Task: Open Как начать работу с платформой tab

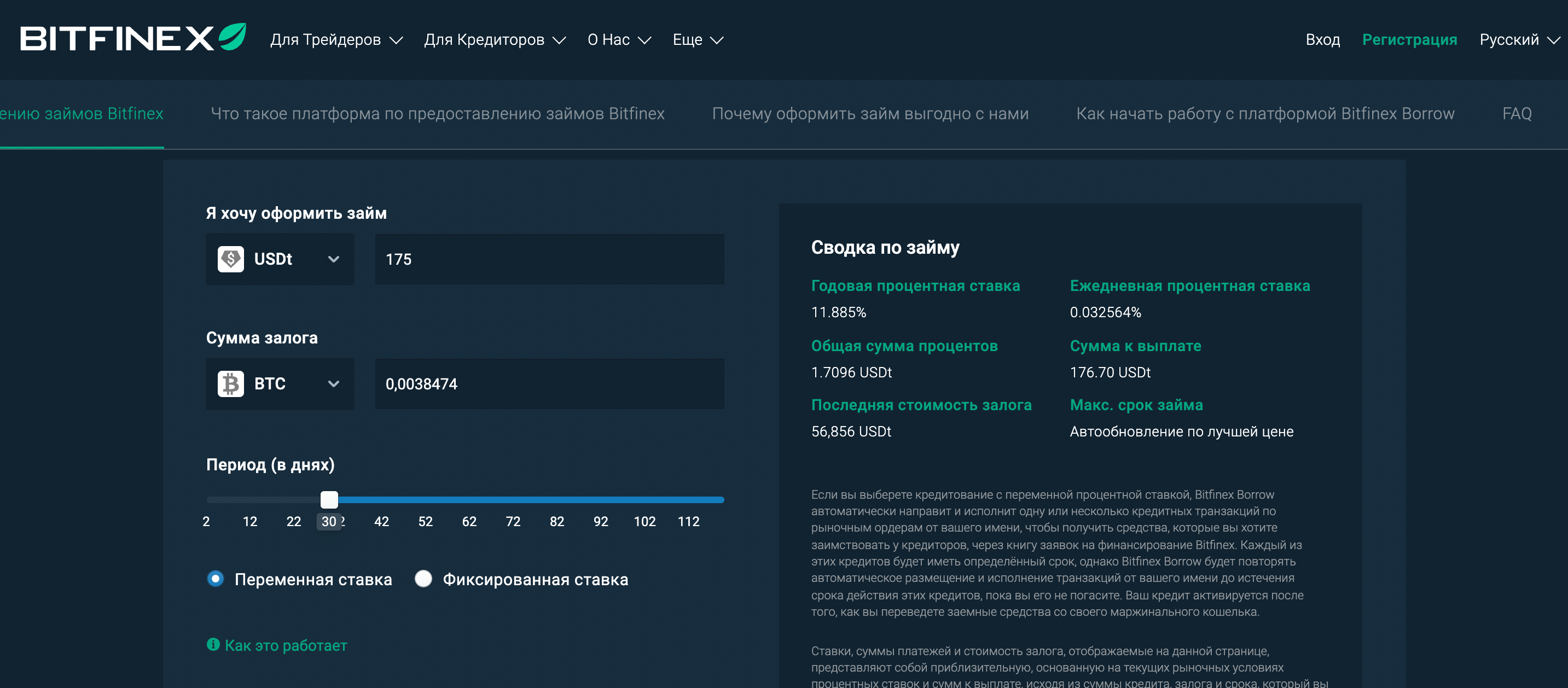Action: pyautogui.click(x=1265, y=114)
